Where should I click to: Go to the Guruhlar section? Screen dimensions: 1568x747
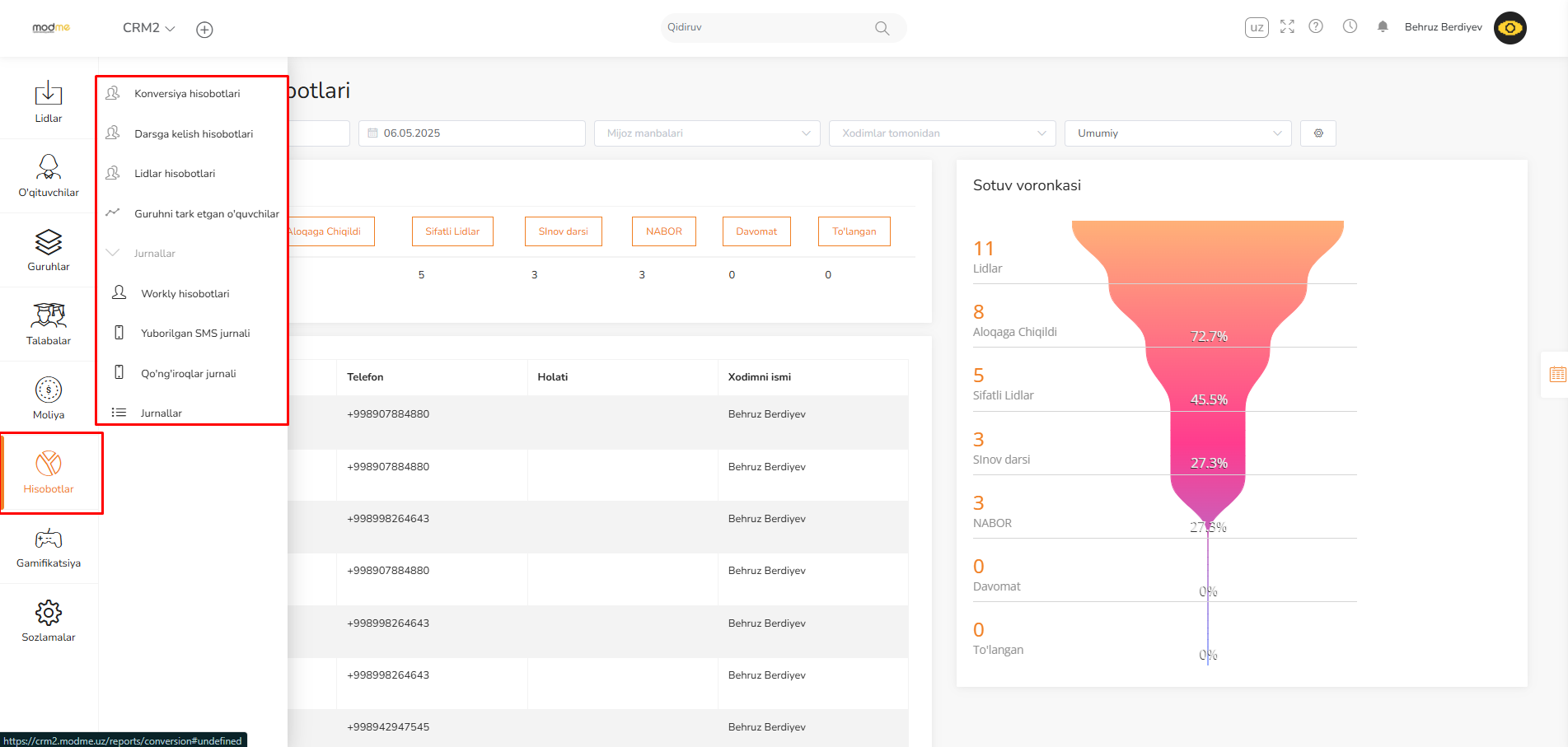(49, 250)
